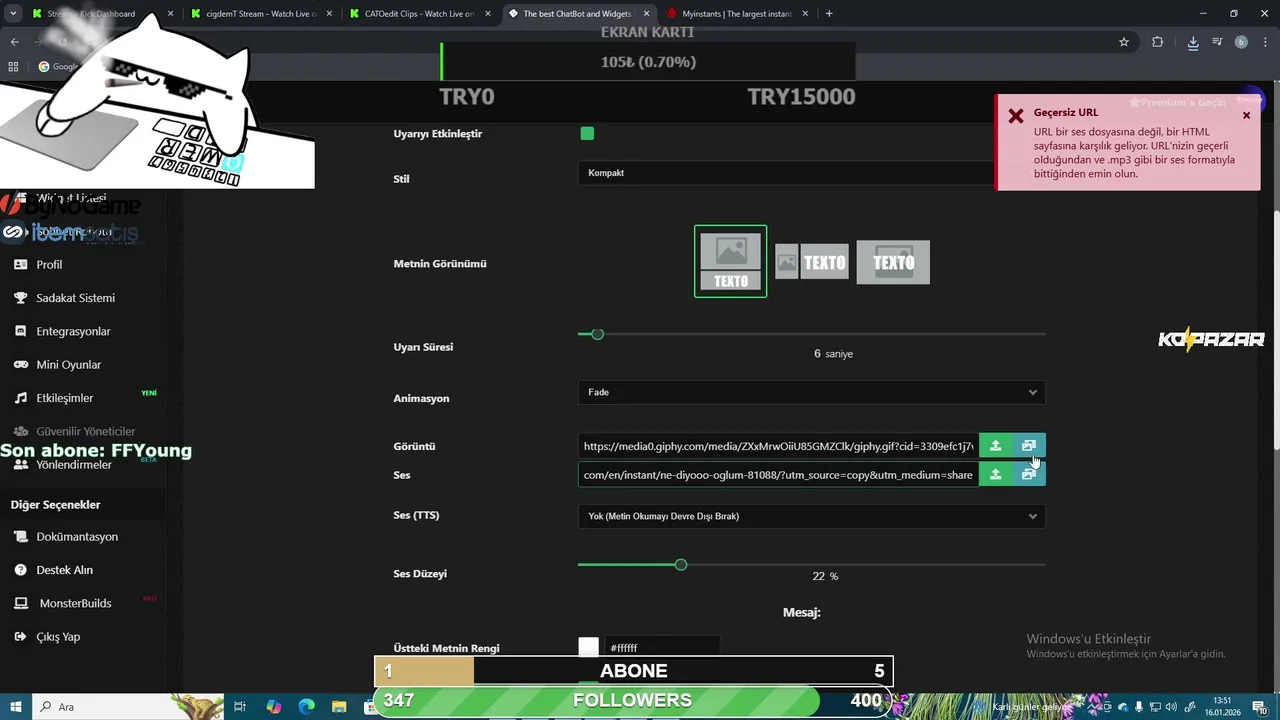
Task: Bookmark this page with the star icon
Action: click(1124, 42)
